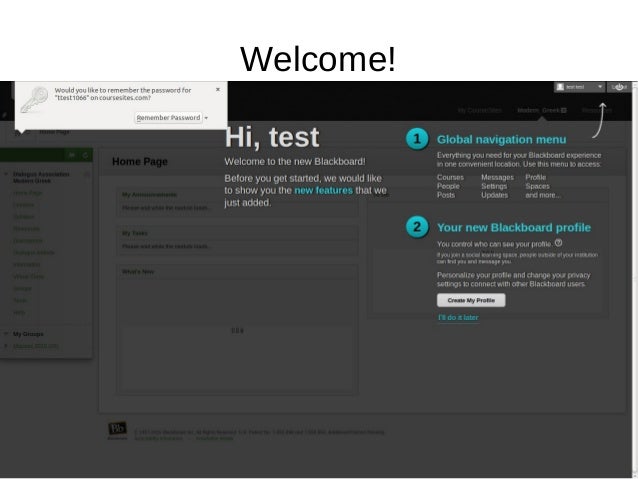Click the Blackboard logo in the footer

[x=117, y=431]
